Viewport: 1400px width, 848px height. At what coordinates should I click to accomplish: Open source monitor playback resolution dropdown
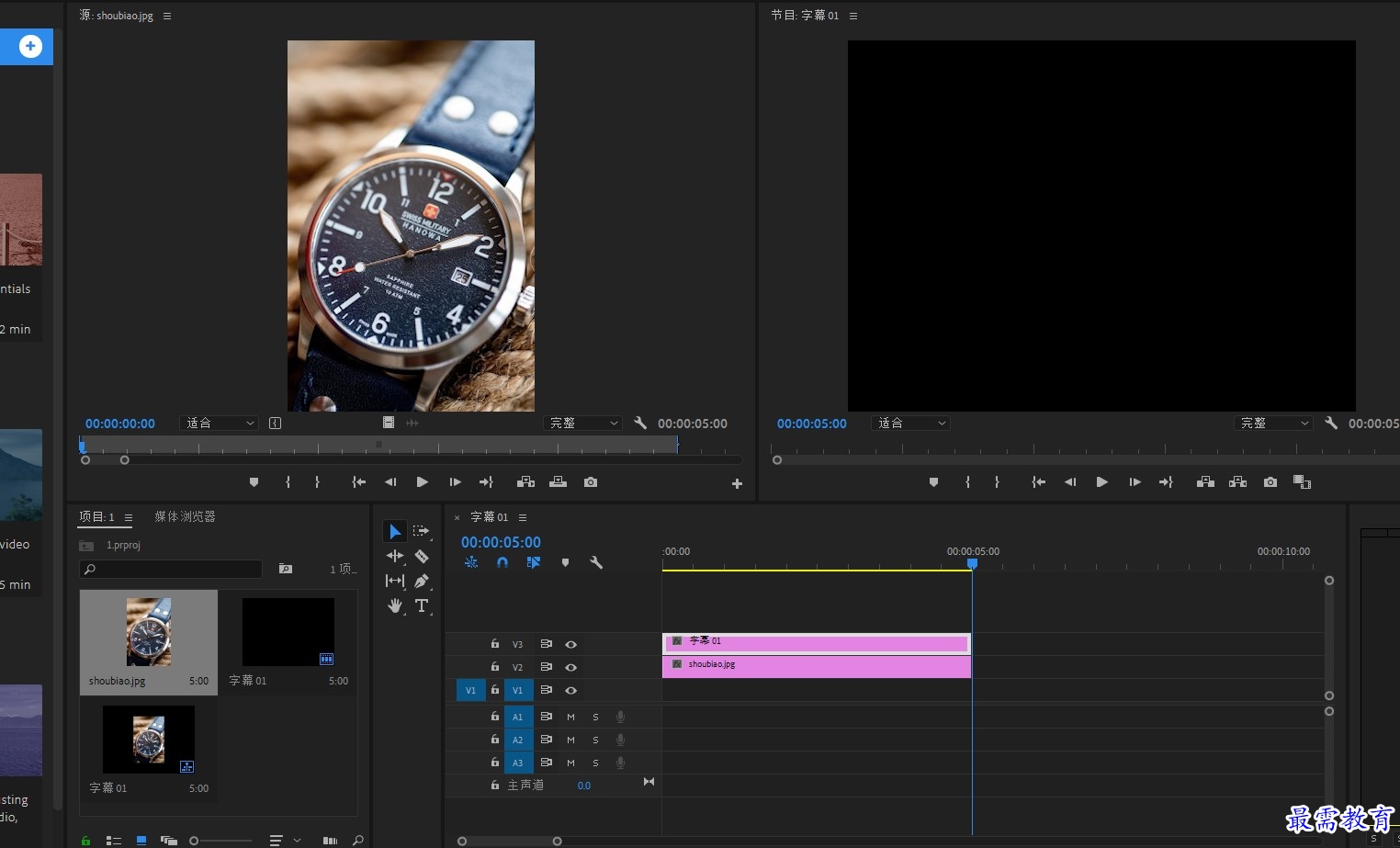tap(582, 424)
